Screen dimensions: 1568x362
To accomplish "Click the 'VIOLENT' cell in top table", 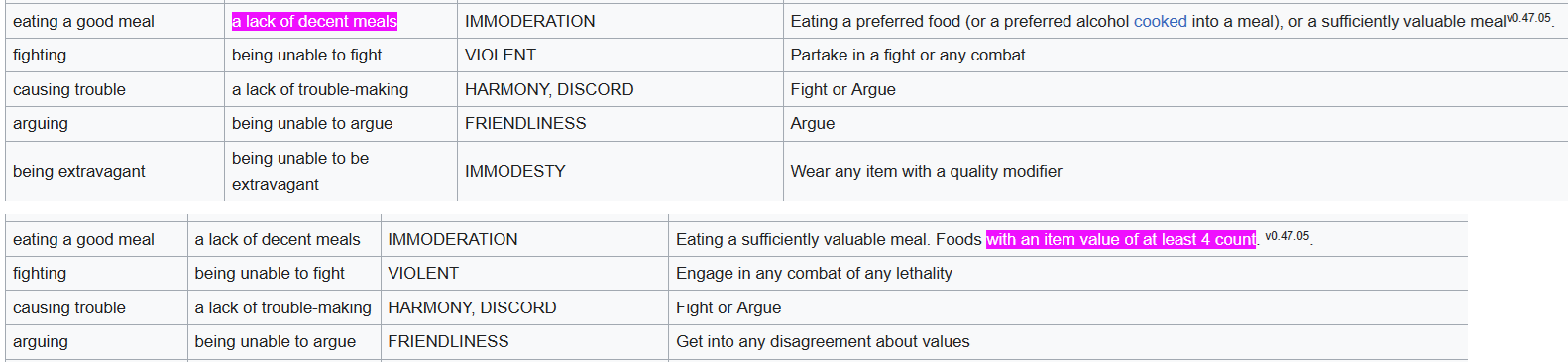I will click(501, 55).
